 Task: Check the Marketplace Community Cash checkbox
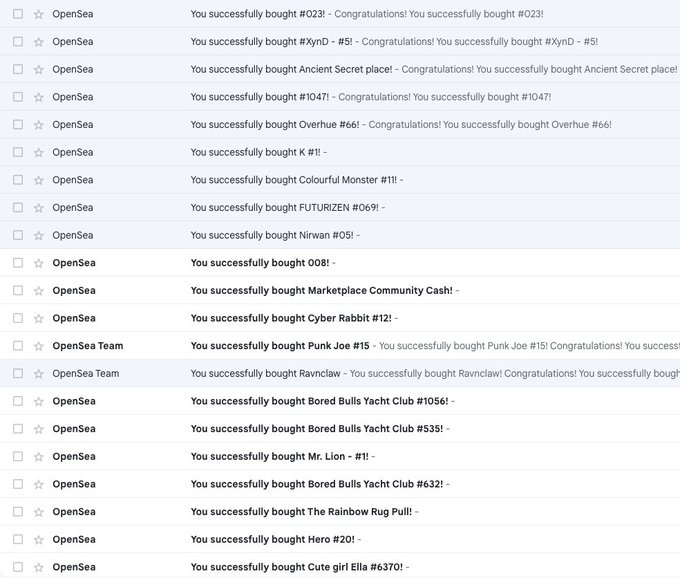[18, 291]
